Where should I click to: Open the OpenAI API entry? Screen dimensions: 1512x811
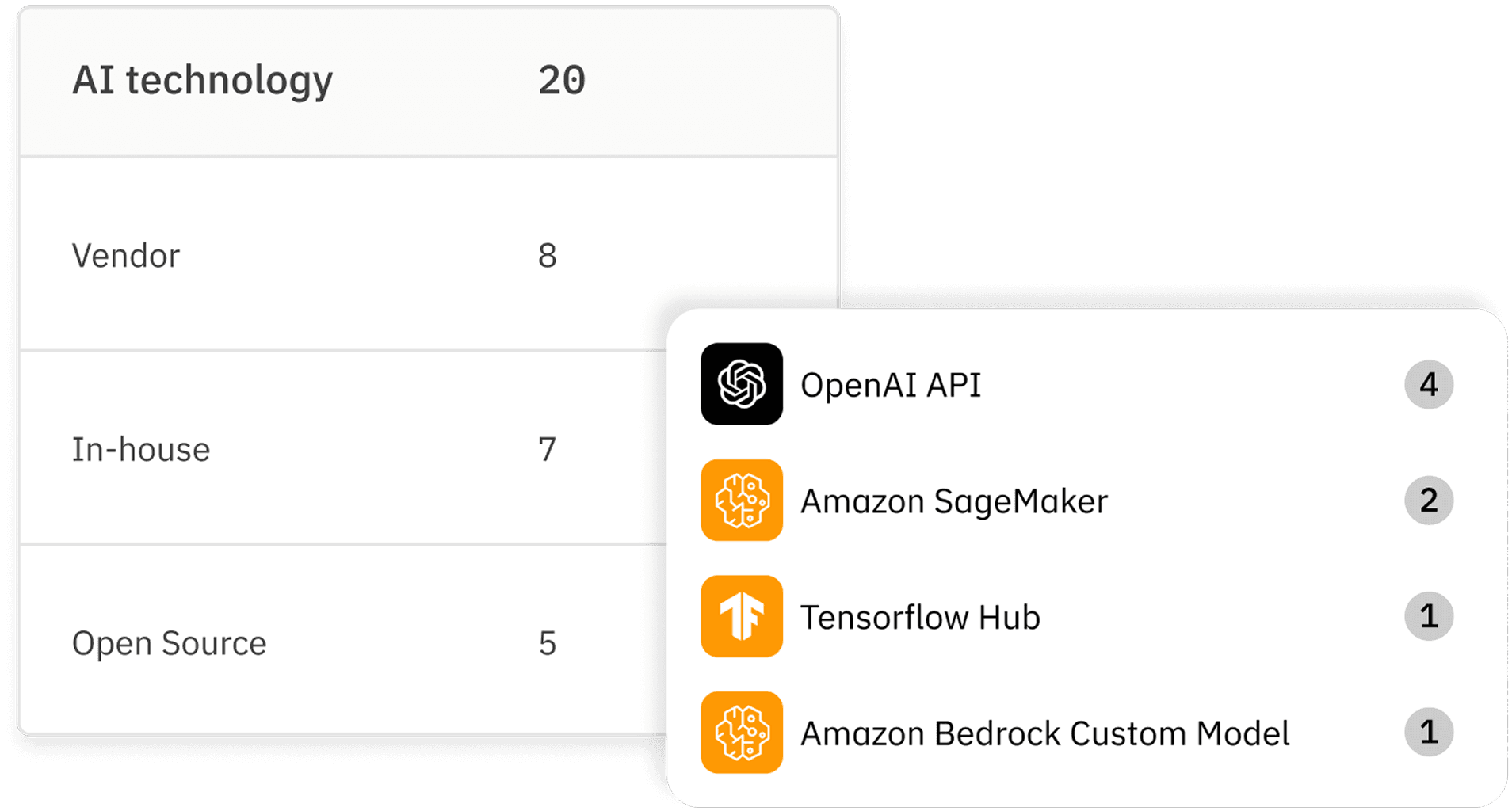point(891,386)
